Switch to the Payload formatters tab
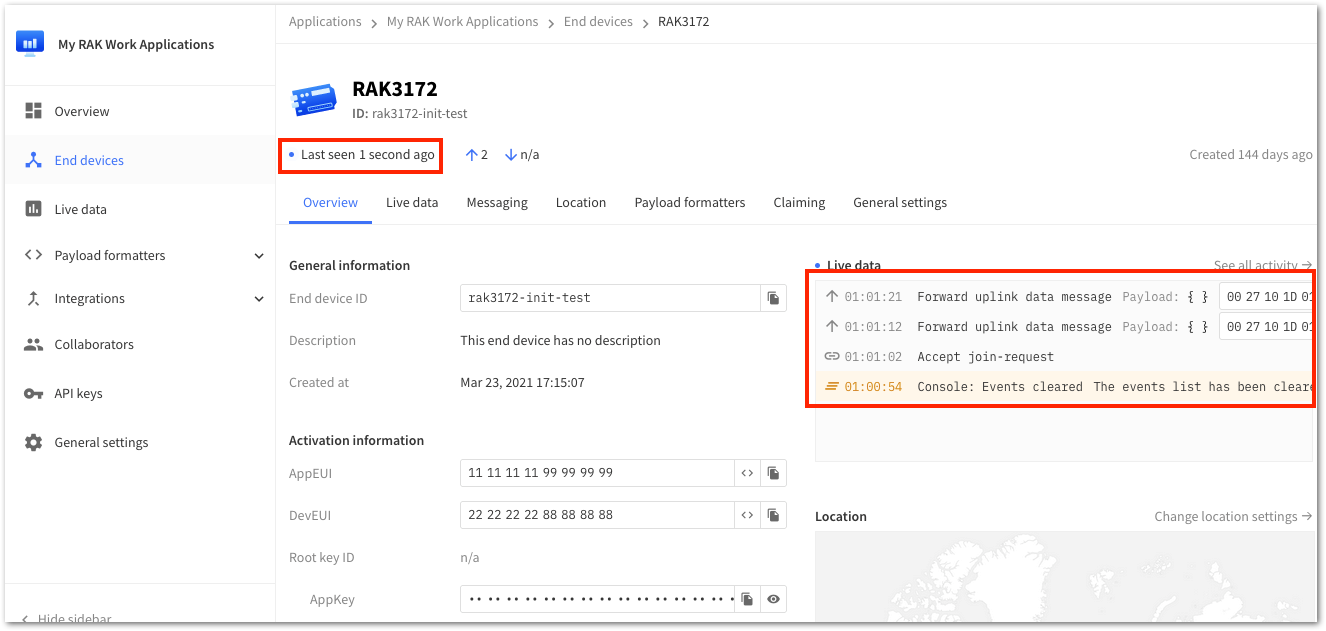 [x=690, y=202]
